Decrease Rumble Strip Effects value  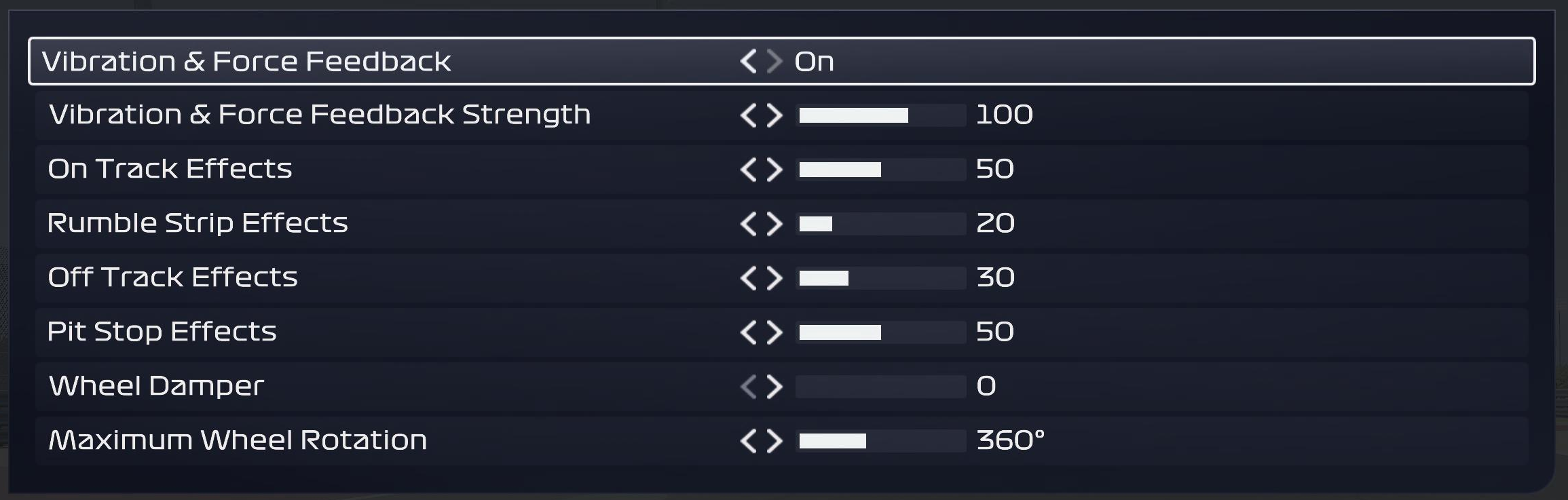click(x=749, y=224)
